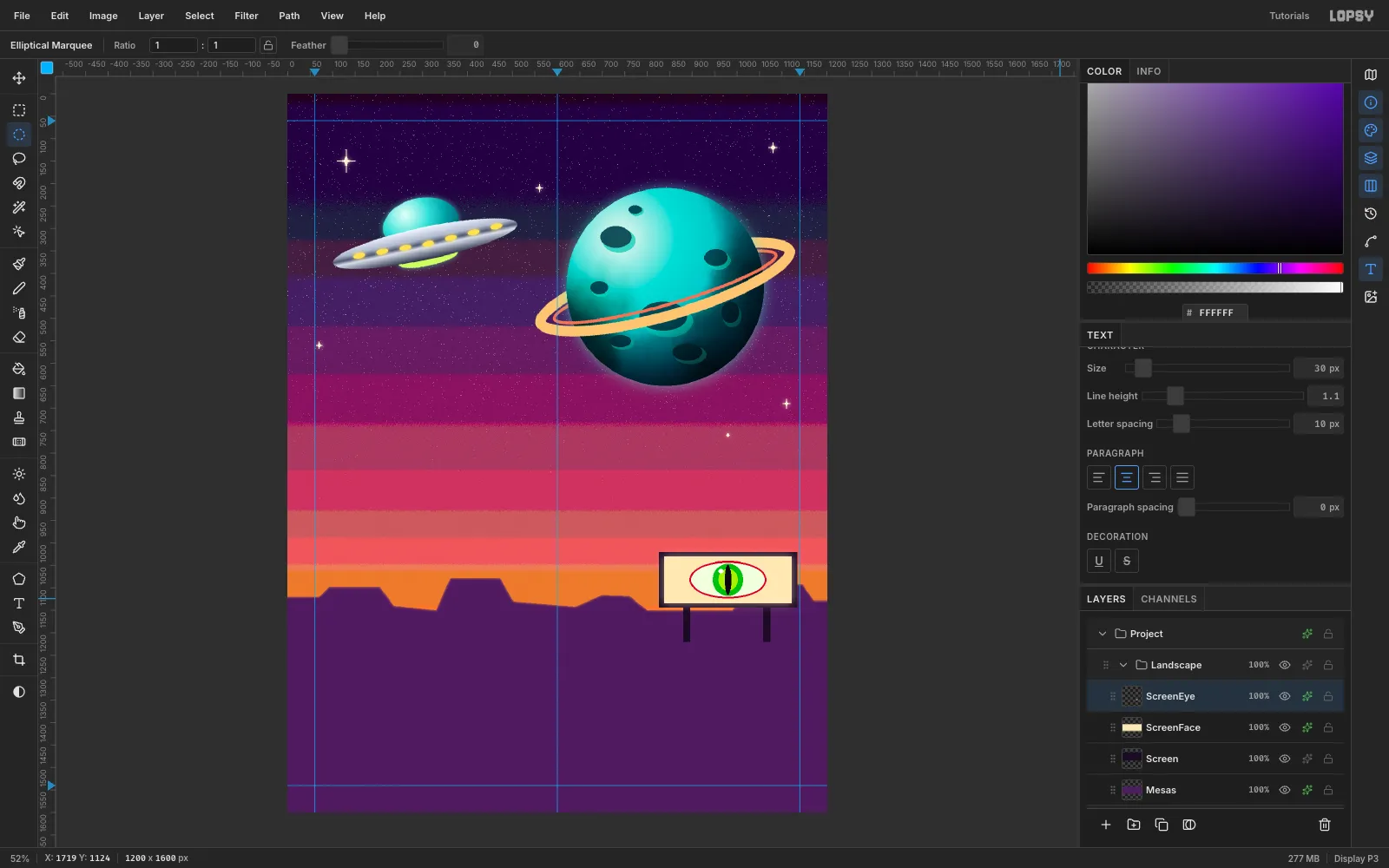Image resolution: width=1389 pixels, height=868 pixels.
Task: Switch to the Channels tab
Action: 1168,599
